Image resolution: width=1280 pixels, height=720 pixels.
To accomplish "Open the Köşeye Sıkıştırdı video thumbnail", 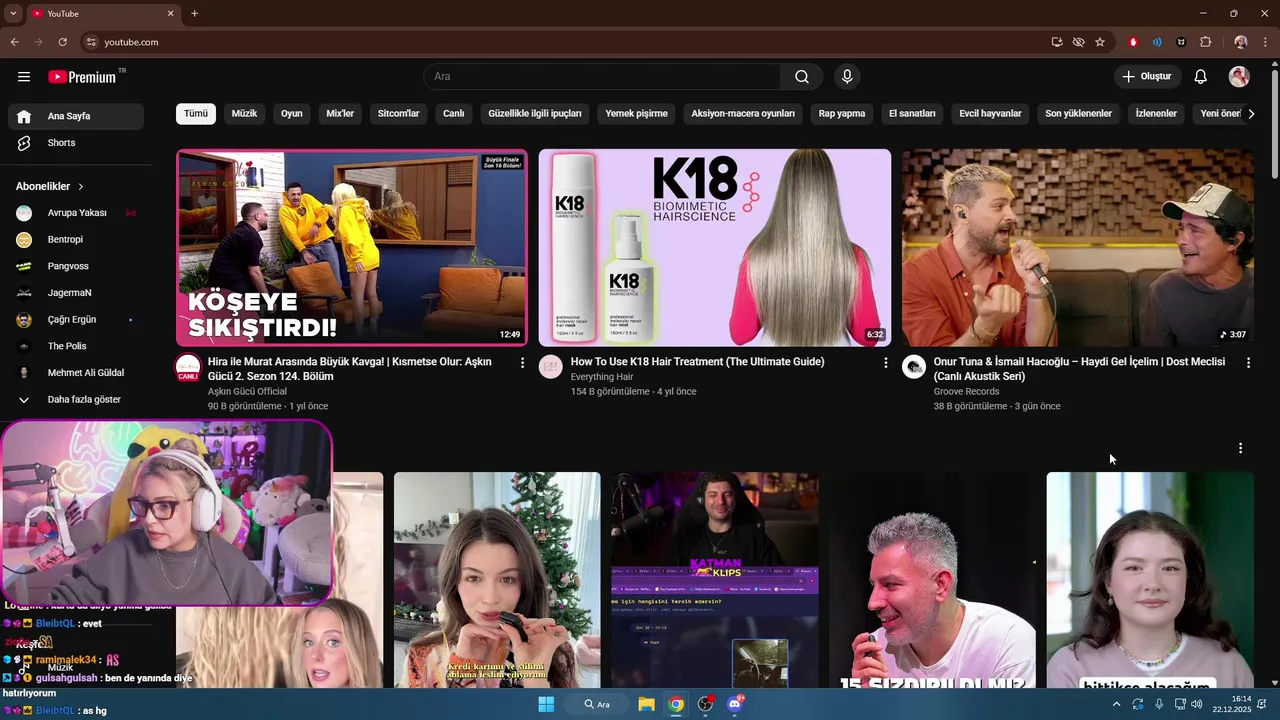I will click(352, 247).
